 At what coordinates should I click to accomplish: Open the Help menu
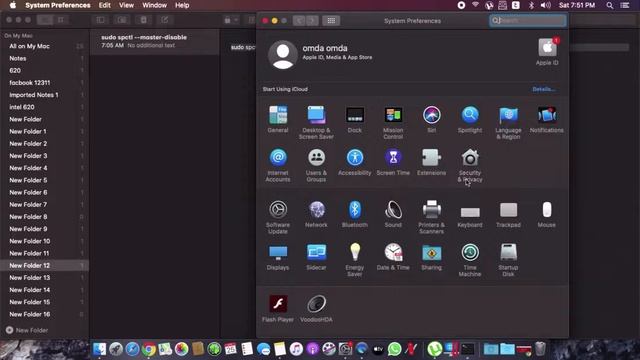[182, 5]
